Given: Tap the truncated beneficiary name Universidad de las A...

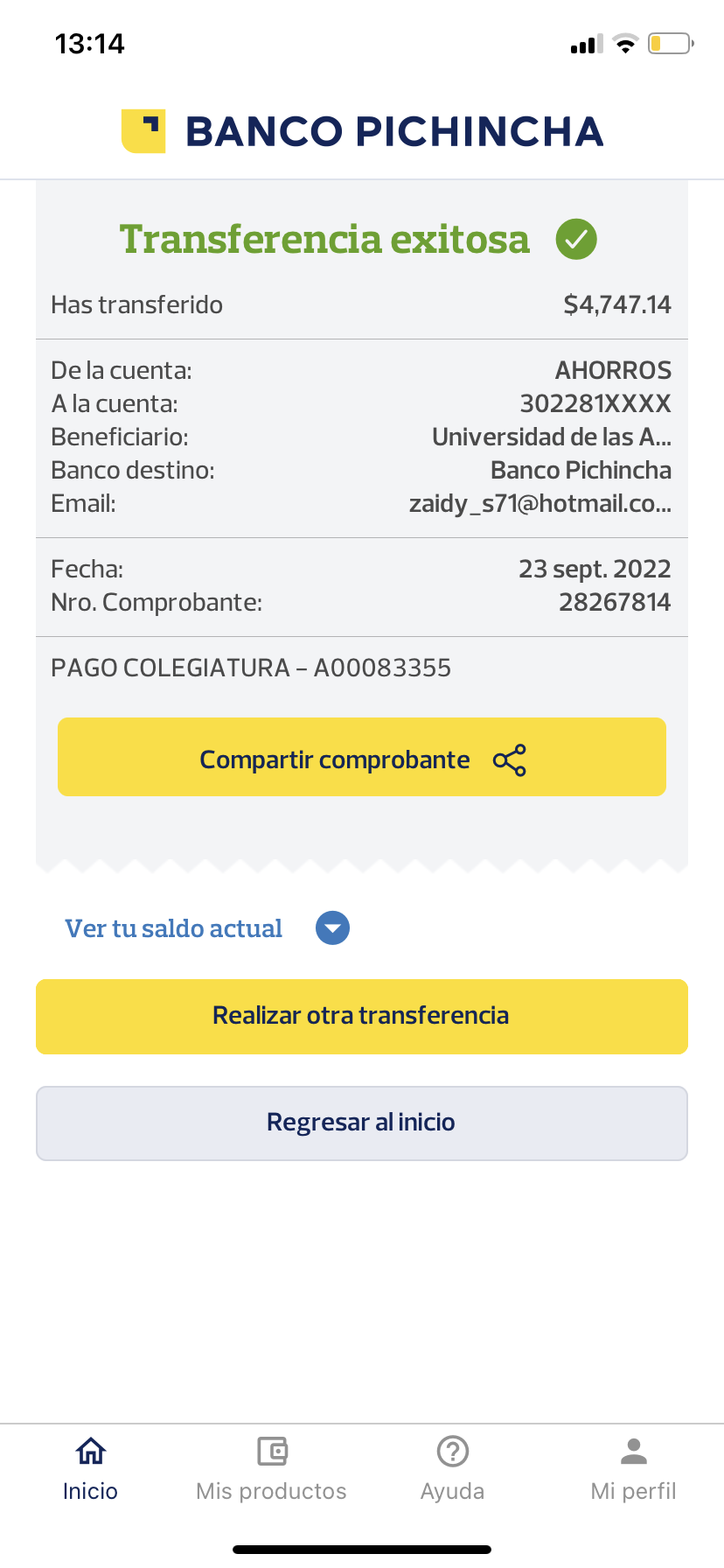Looking at the screenshot, I should click(552, 437).
